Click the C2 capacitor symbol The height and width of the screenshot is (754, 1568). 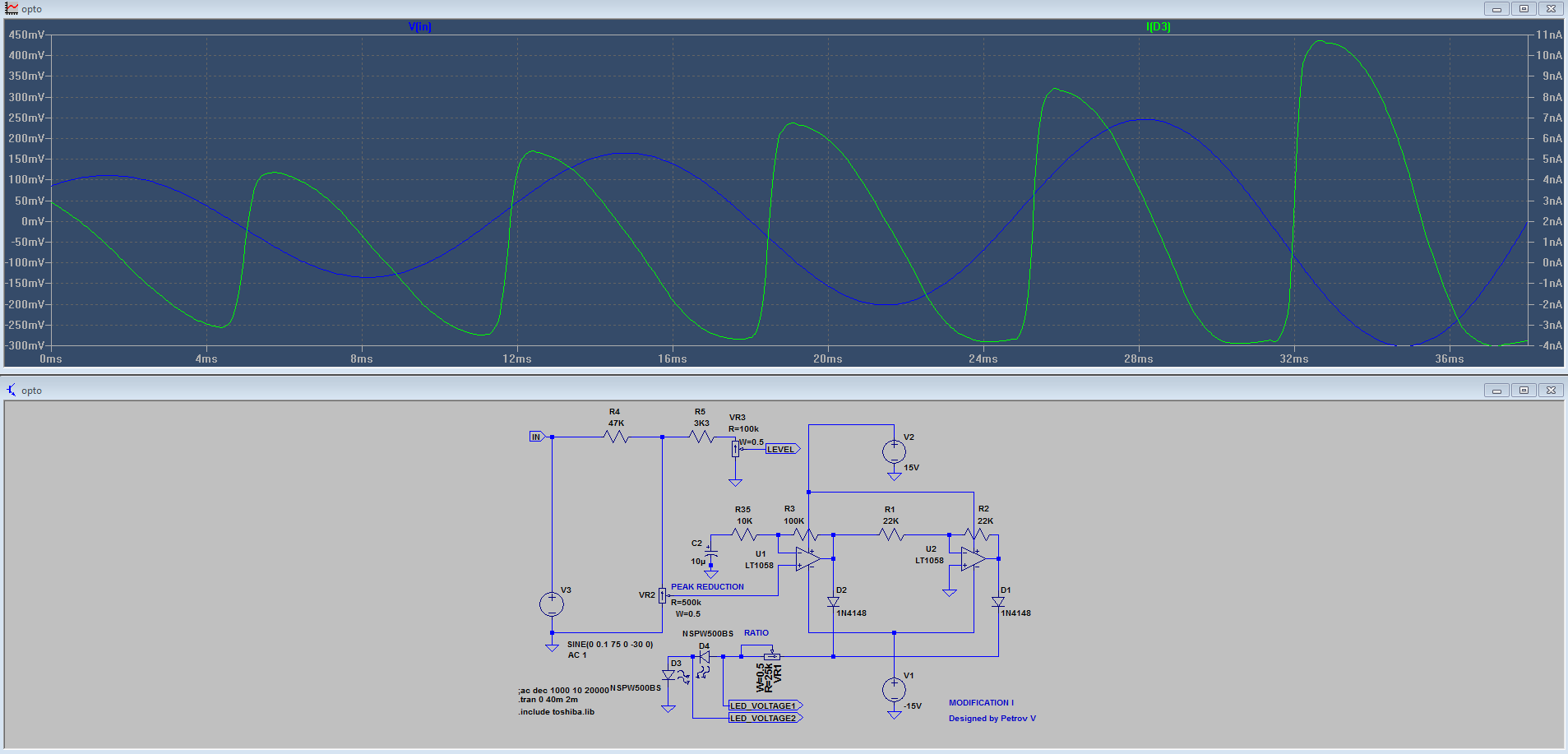[711, 554]
